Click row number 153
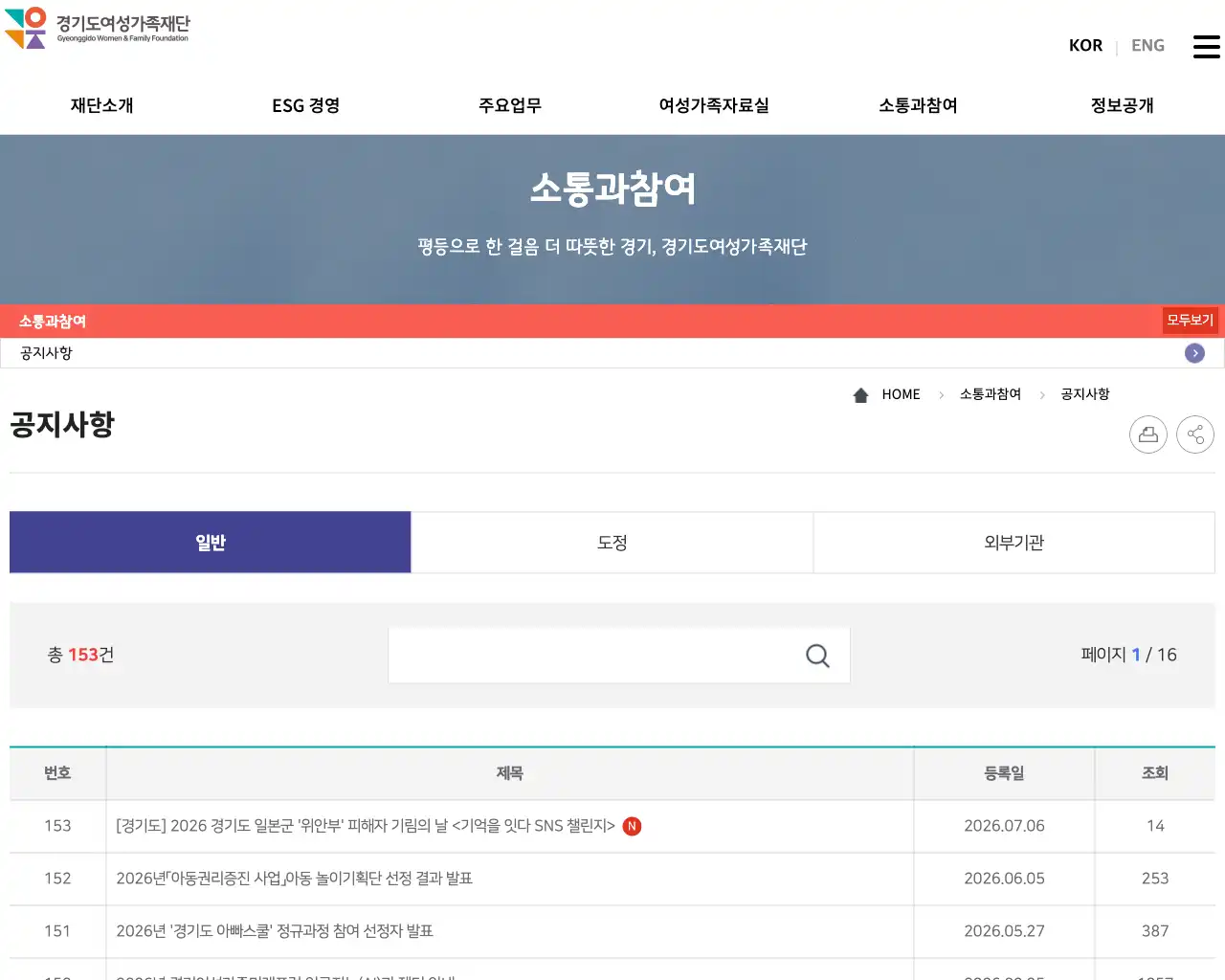The width and height of the screenshot is (1225, 980). click(x=57, y=826)
